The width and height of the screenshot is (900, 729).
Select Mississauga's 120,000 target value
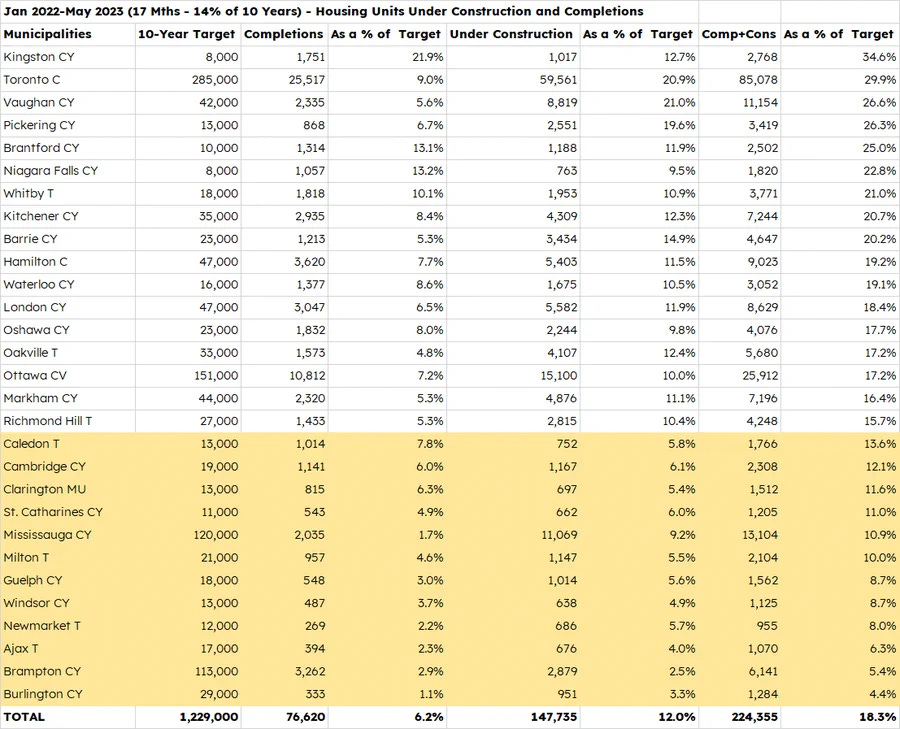(215, 535)
